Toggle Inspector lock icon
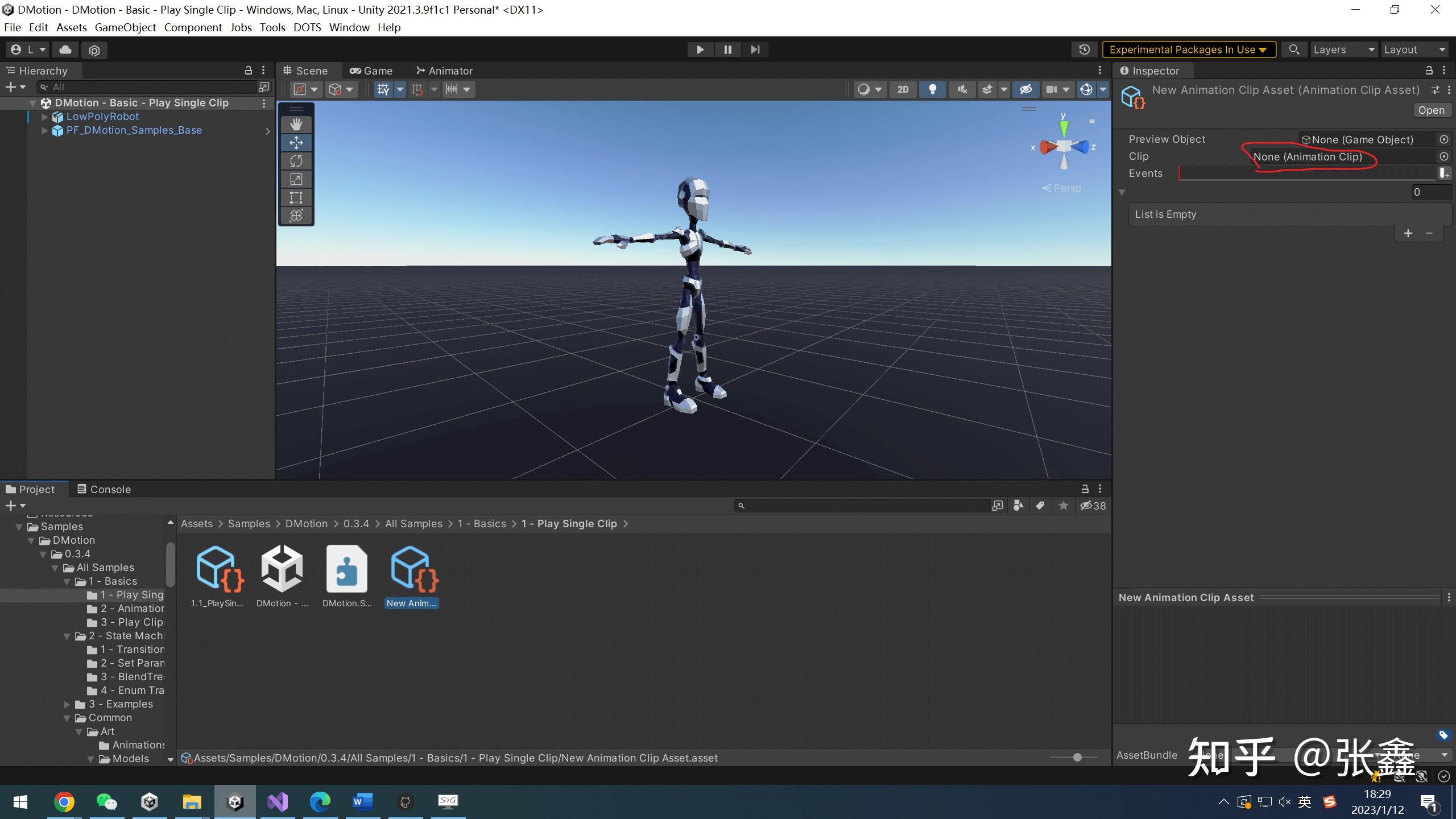The width and height of the screenshot is (1456, 819). [x=1429, y=71]
